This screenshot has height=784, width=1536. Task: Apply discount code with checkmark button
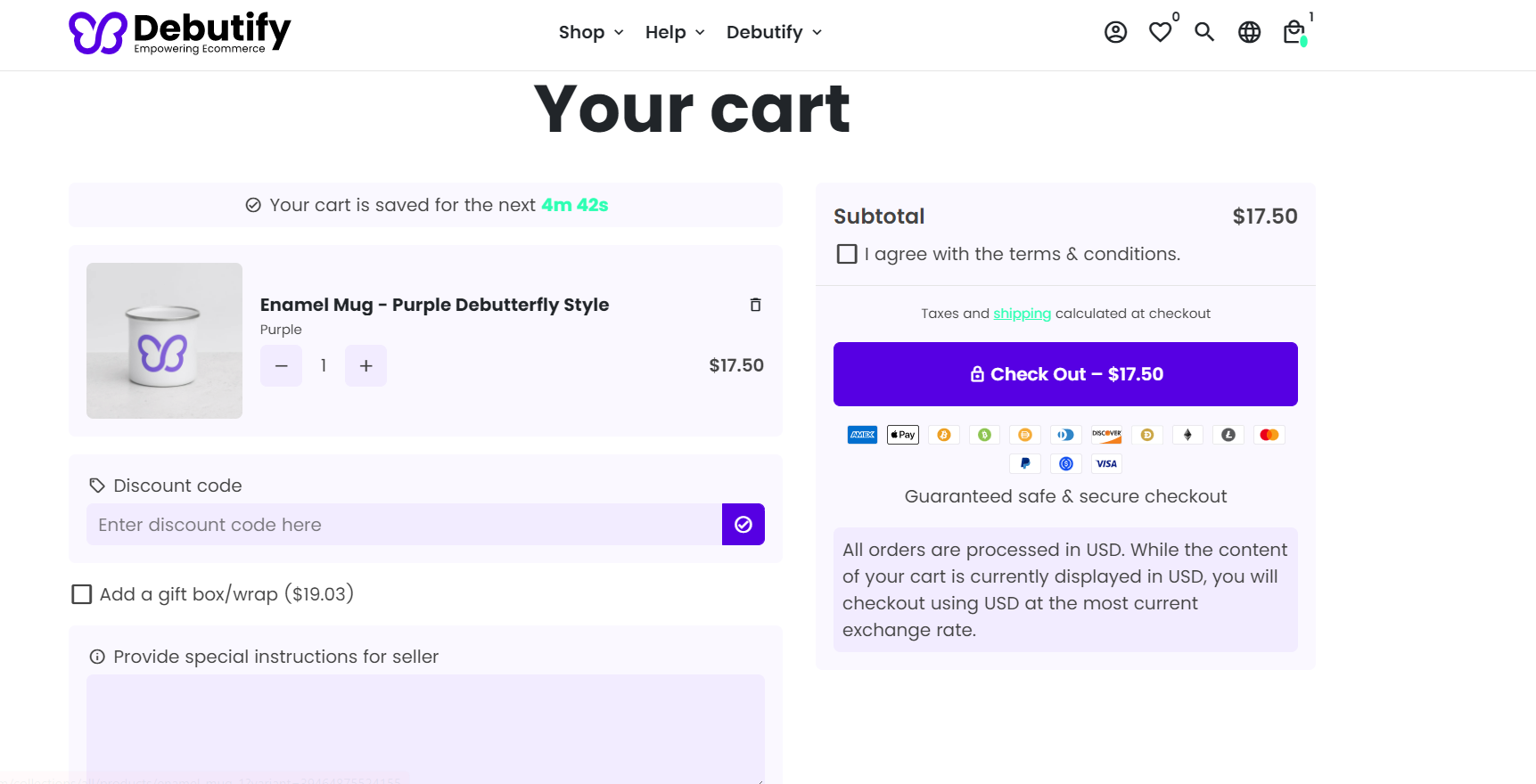pyautogui.click(x=743, y=525)
